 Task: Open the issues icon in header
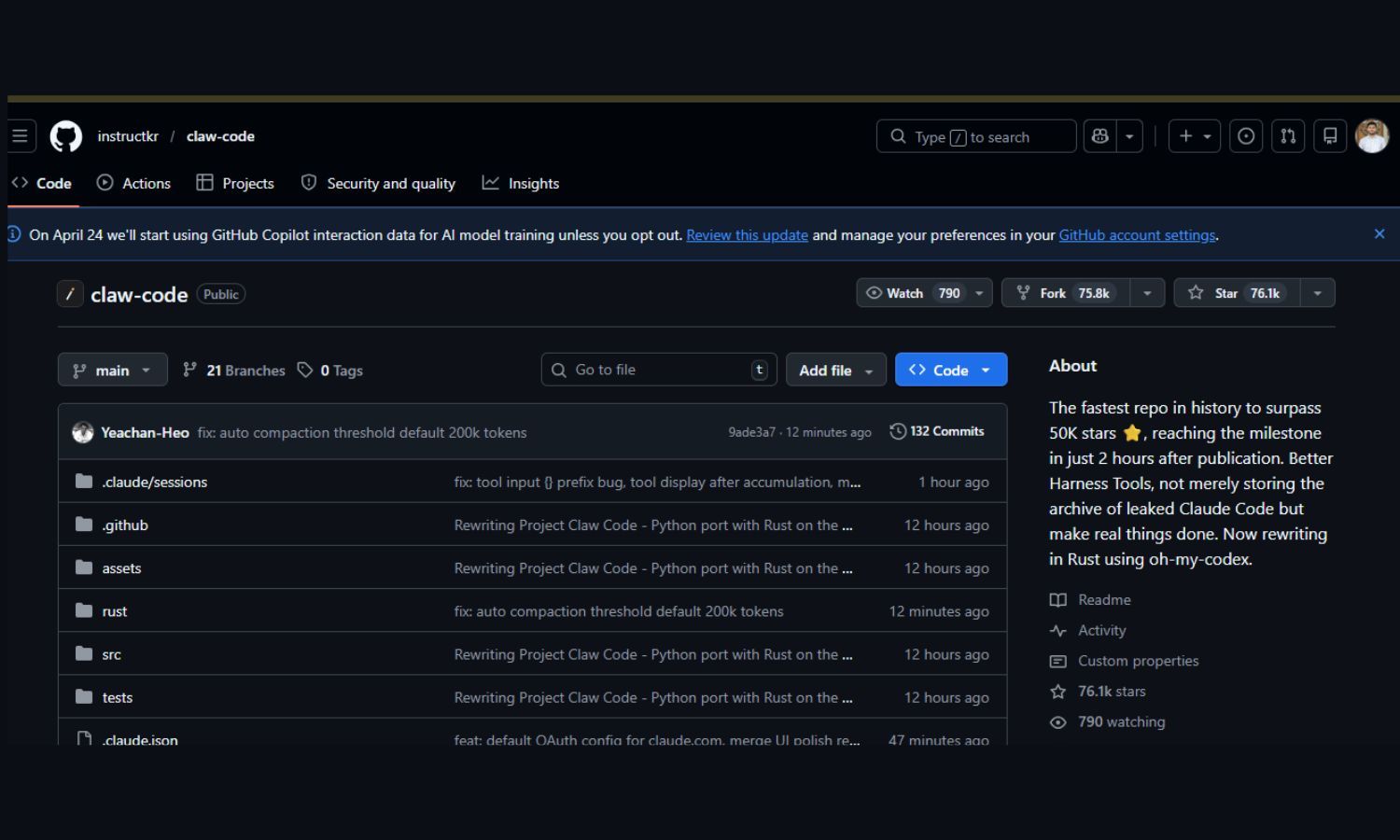tap(1246, 136)
